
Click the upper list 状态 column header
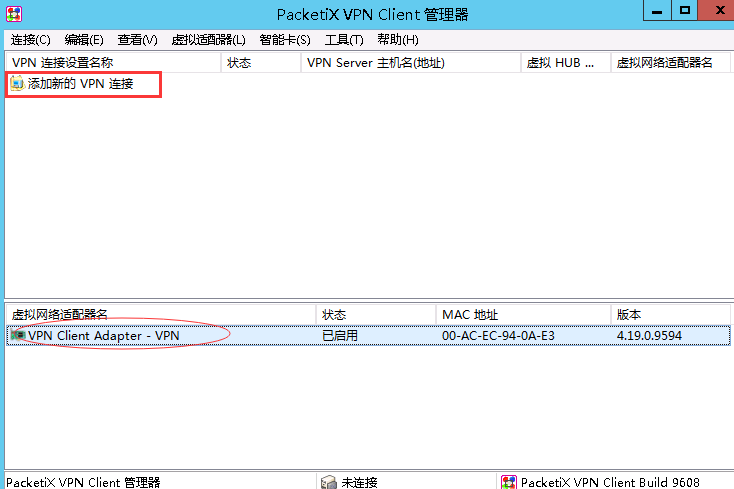(x=261, y=63)
